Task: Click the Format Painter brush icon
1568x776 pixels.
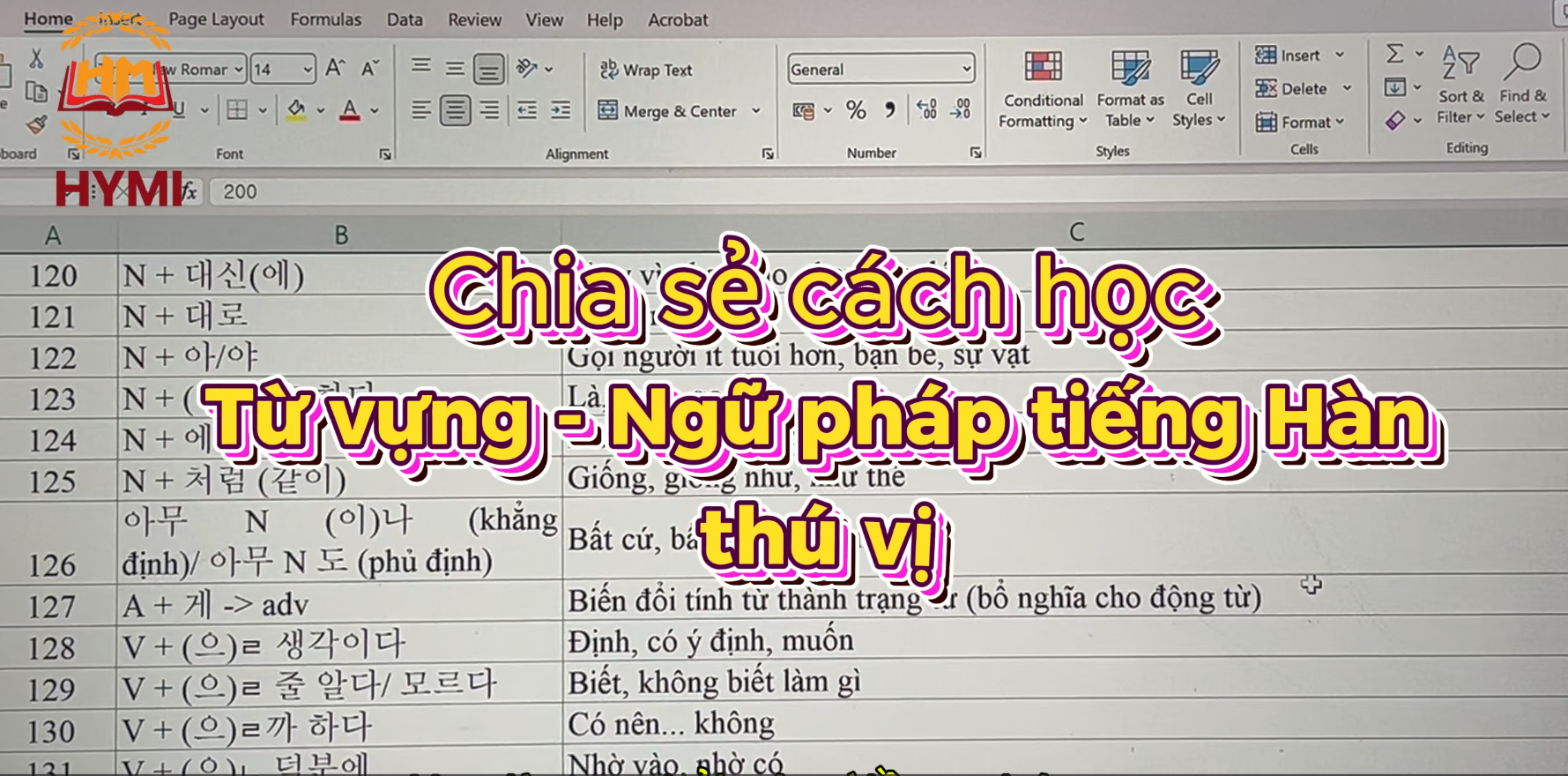Action: (x=36, y=125)
